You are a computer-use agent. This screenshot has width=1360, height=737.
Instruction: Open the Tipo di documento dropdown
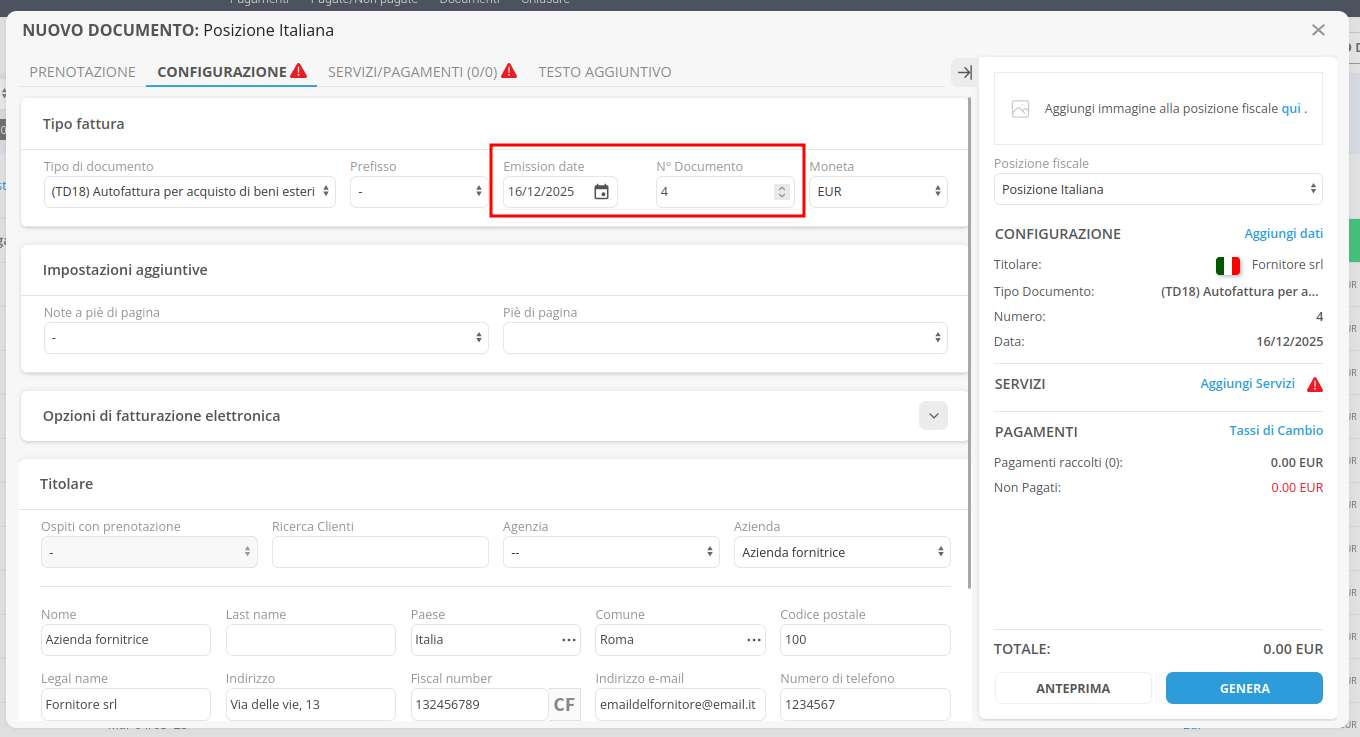tap(189, 192)
